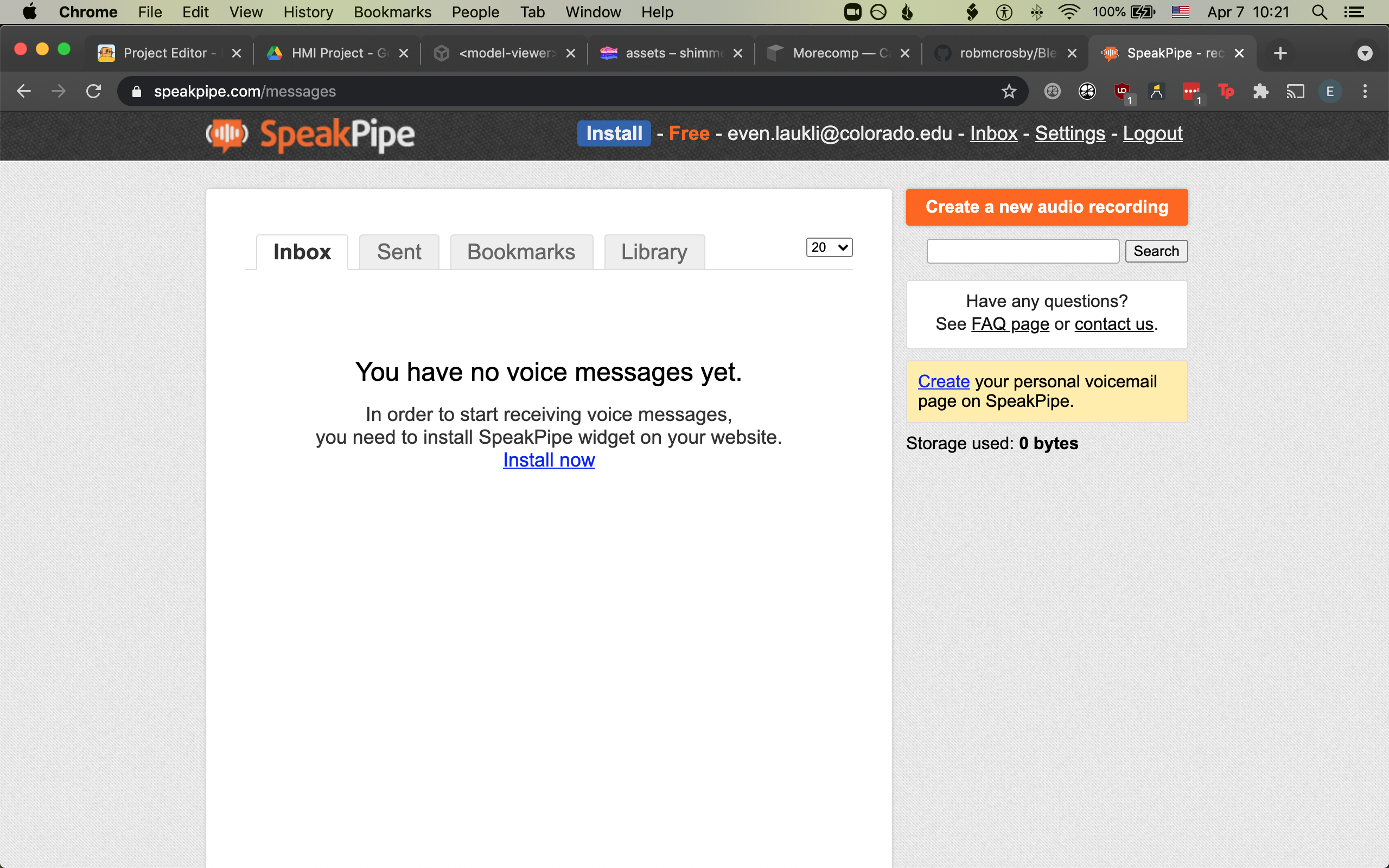Image resolution: width=1389 pixels, height=868 pixels.
Task: Bookmark this page with the star icon
Action: [1009, 91]
